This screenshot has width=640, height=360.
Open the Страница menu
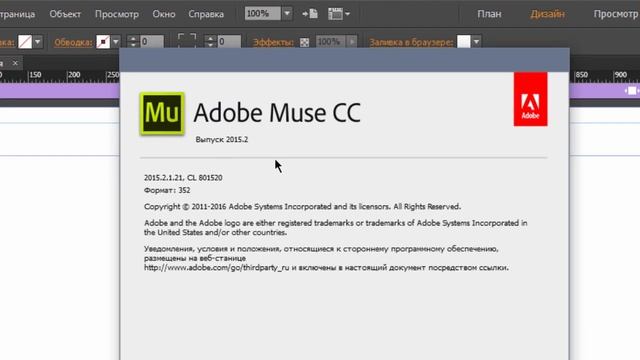(x=17, y=14)
